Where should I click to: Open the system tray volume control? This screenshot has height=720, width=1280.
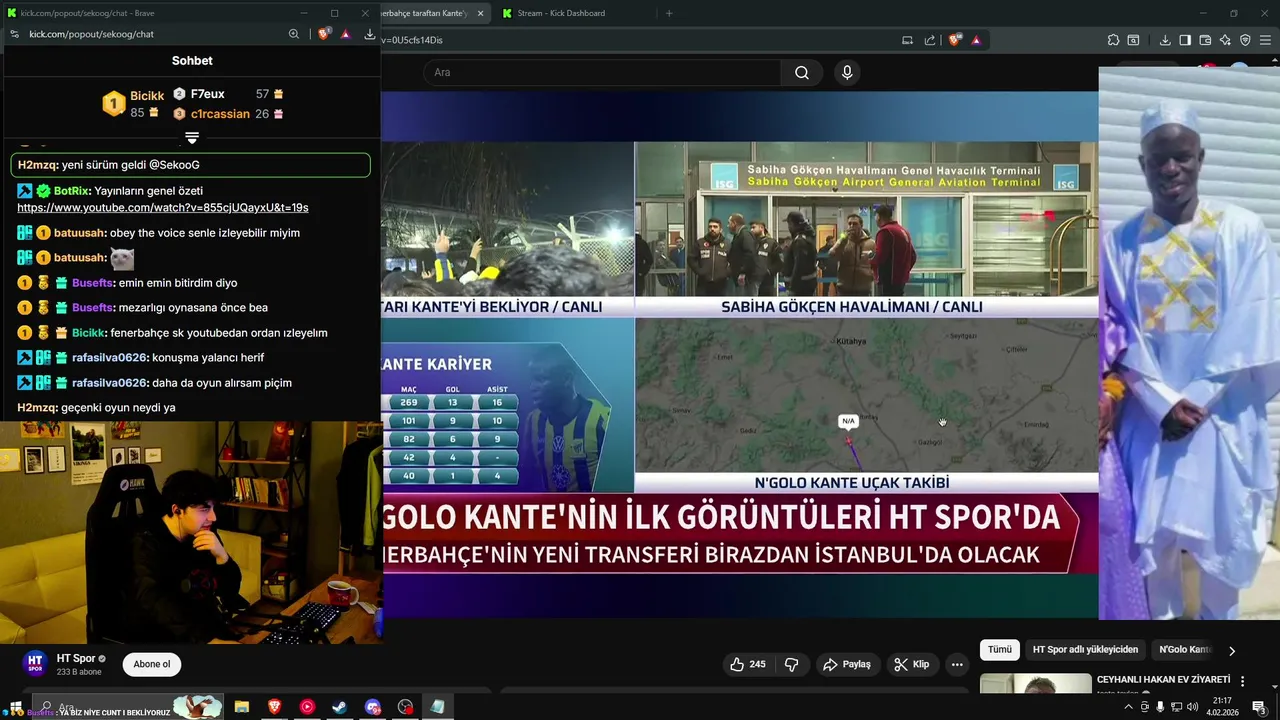point(1192,707)
